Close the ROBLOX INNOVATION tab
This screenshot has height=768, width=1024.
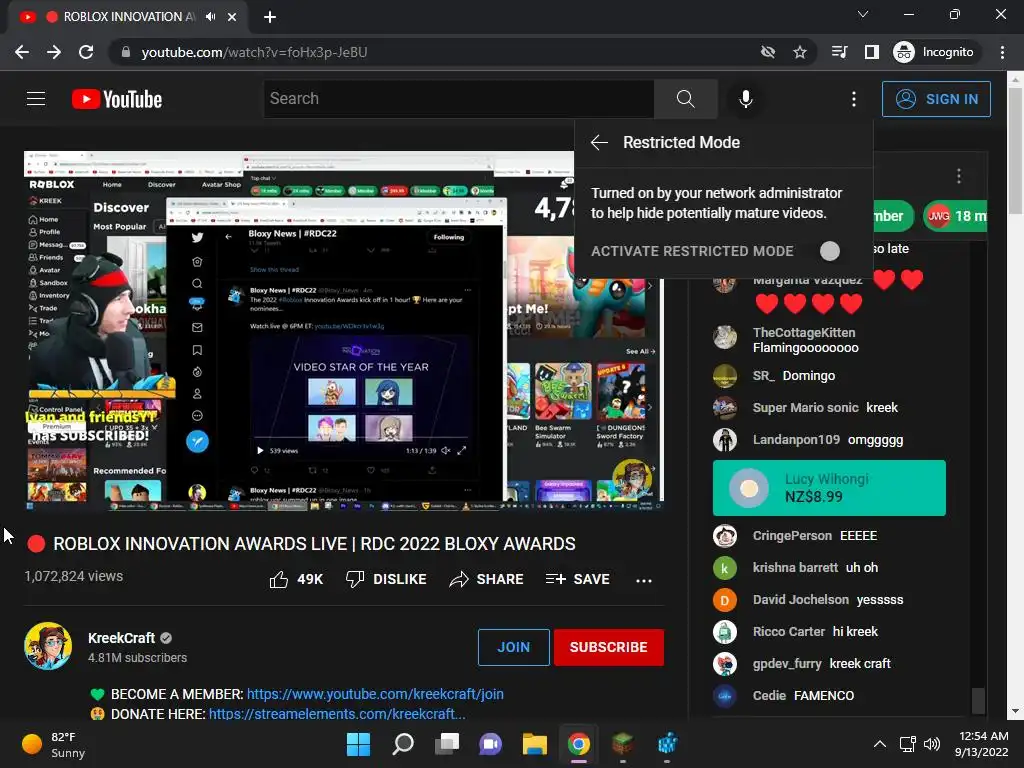coord(232,17)
